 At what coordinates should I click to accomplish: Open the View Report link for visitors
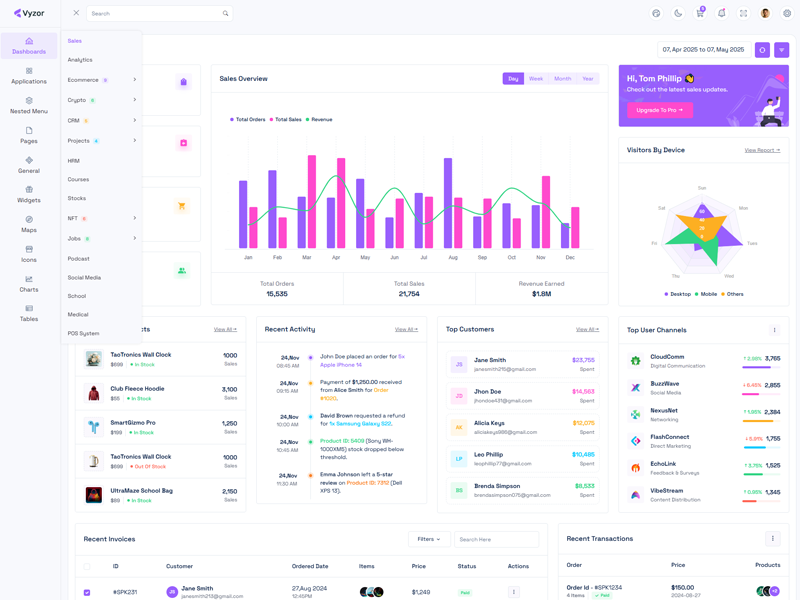click(x=762, y=150)
